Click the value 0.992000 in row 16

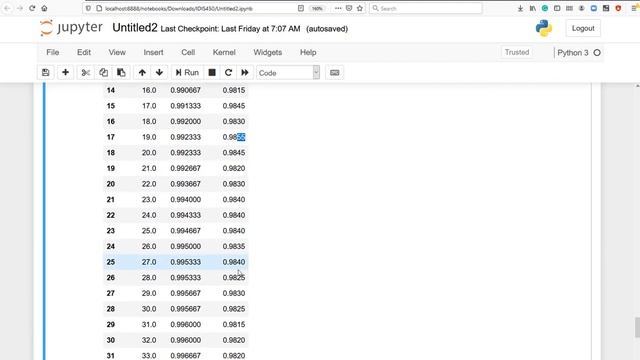click(186, 122)
